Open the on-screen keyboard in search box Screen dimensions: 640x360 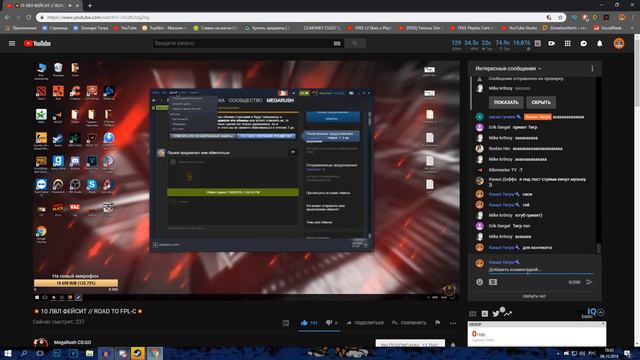(337, 43)
